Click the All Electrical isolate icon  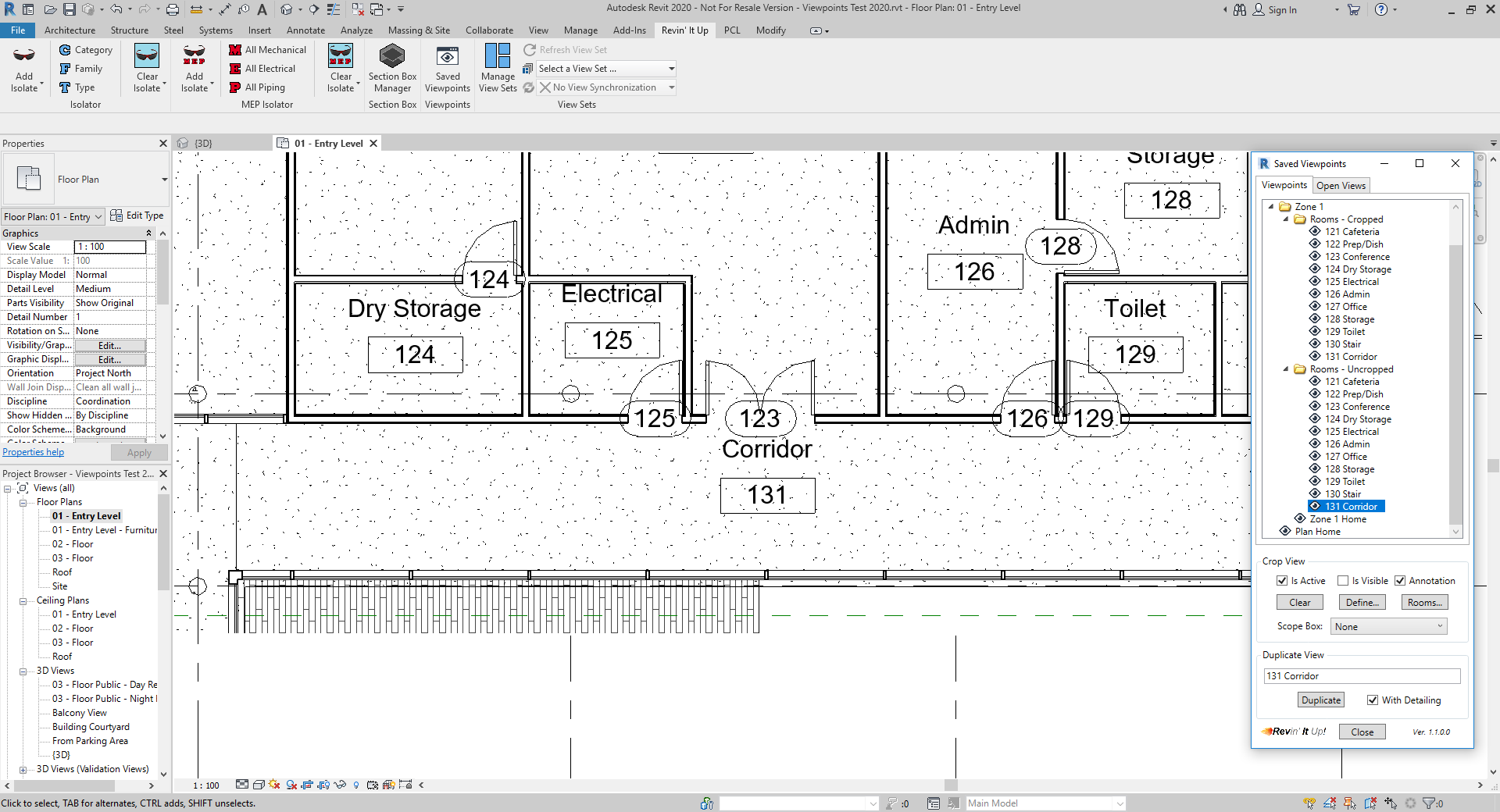[x=235, y=69]
